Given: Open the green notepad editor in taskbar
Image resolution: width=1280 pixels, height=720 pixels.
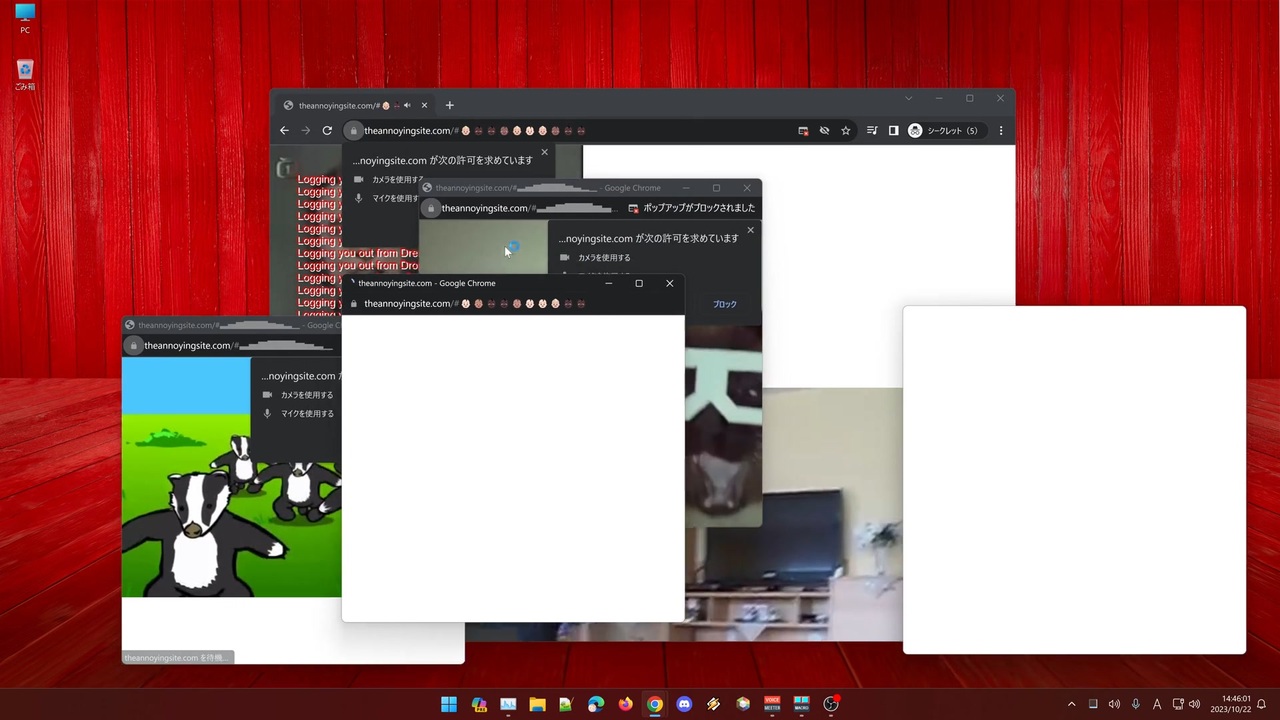Looking at the screenshot, I should (566, 704).
